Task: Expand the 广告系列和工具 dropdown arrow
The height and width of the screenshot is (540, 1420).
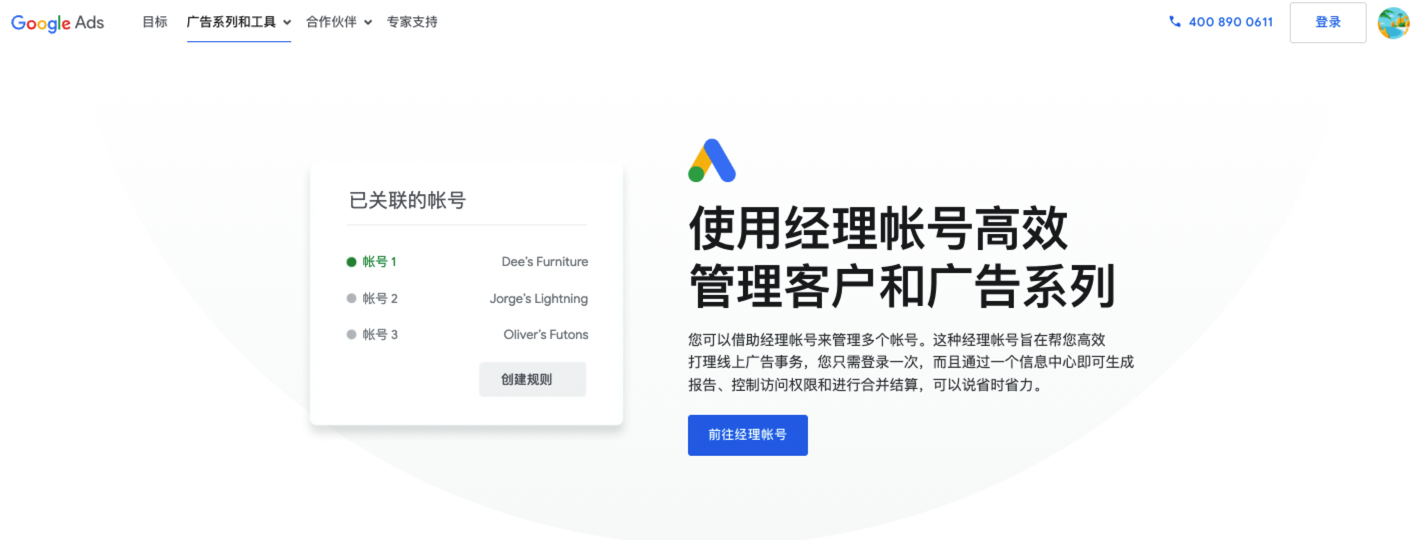Action: coord(287,22)
